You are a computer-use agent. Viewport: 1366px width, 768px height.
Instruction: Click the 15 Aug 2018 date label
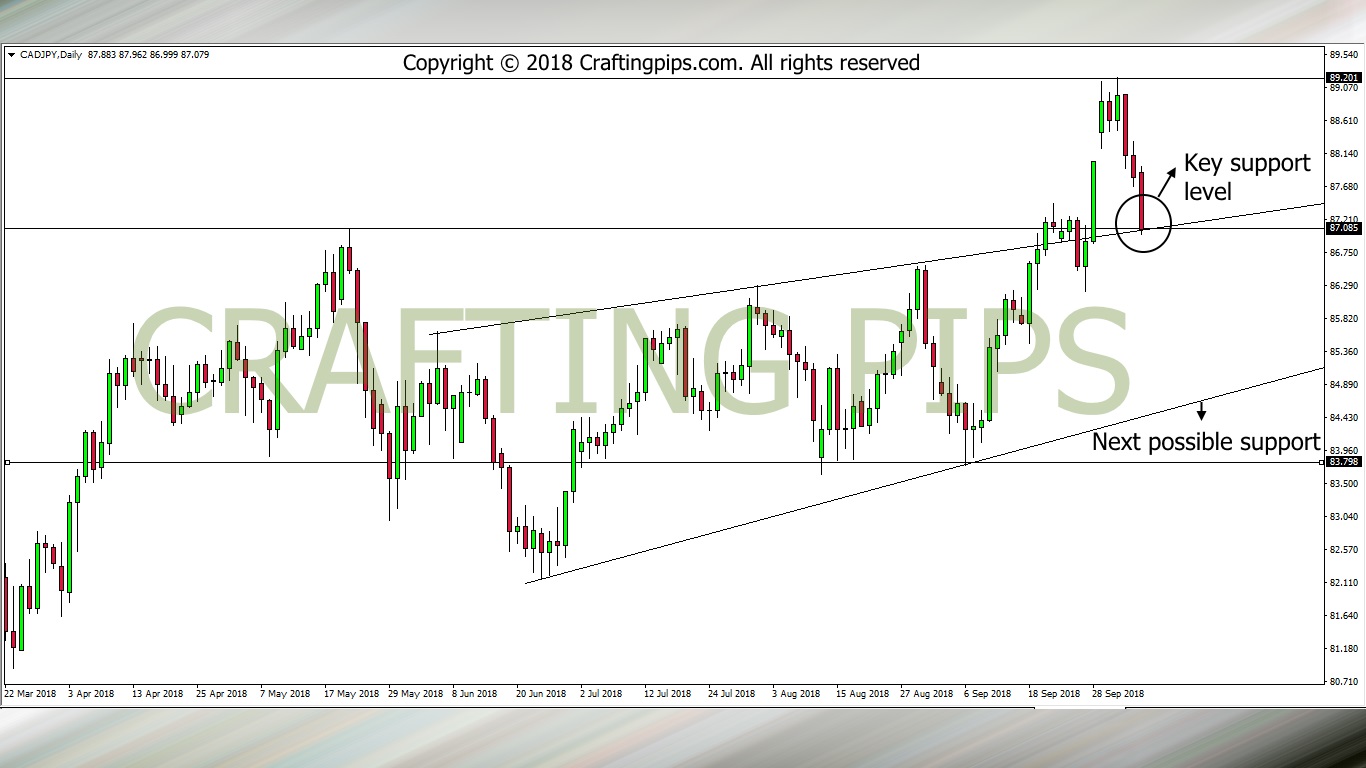pos(862,693)
